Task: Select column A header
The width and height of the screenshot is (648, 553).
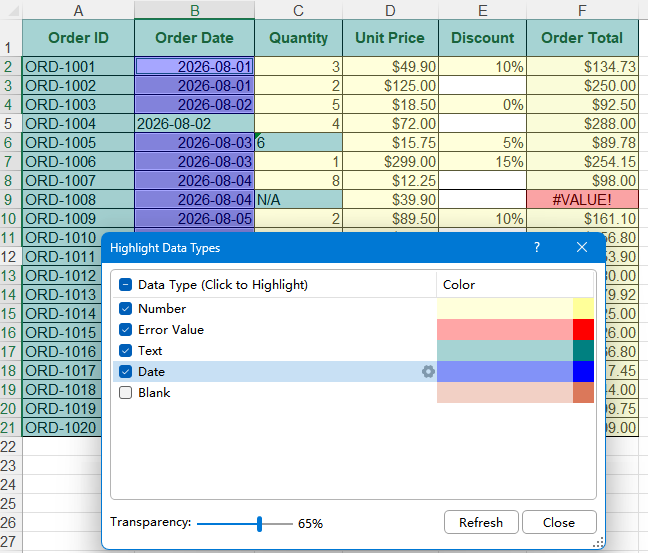Action: tap(78, 10)
